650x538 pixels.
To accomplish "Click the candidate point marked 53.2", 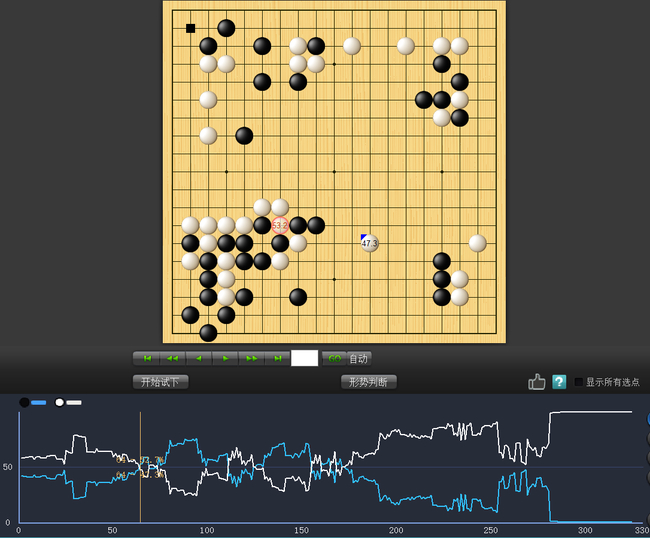I will pos(280,225).
